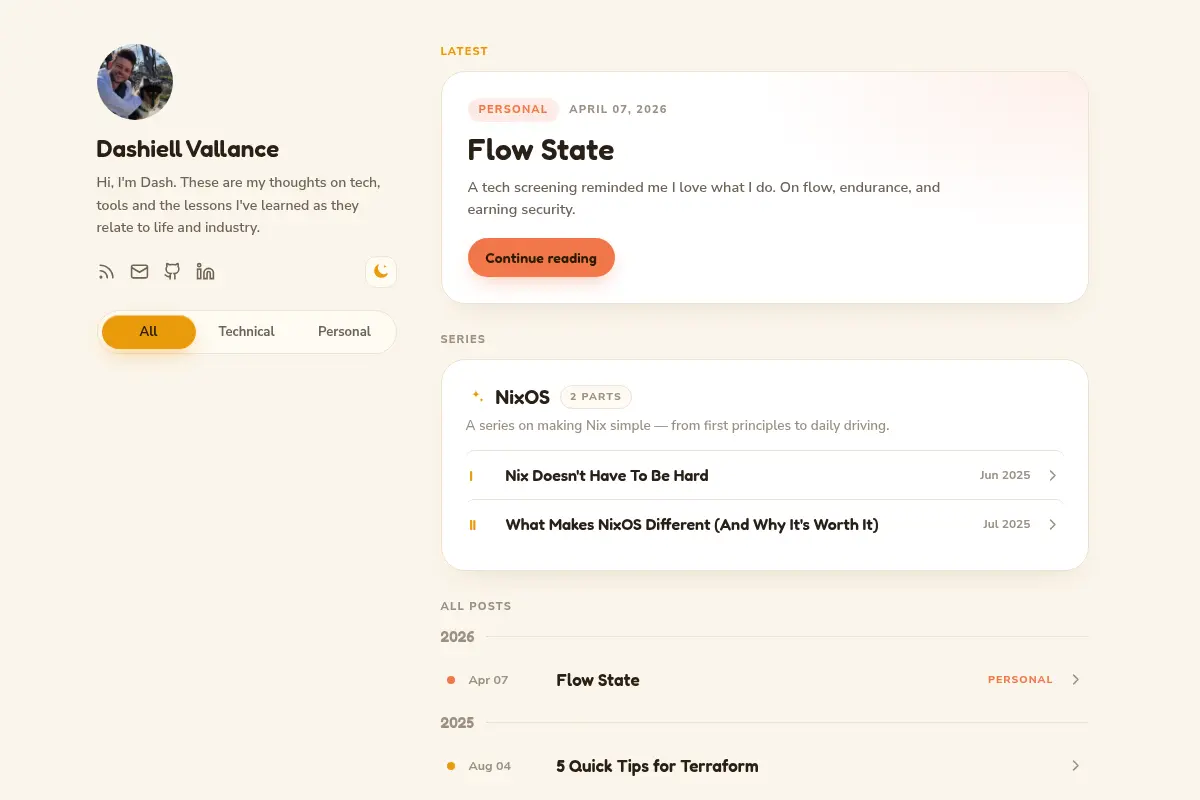The width and height of the screenshot is (1200, 800).
Task: Open the GitHub profile icon
Action: [x=172, y=272]
